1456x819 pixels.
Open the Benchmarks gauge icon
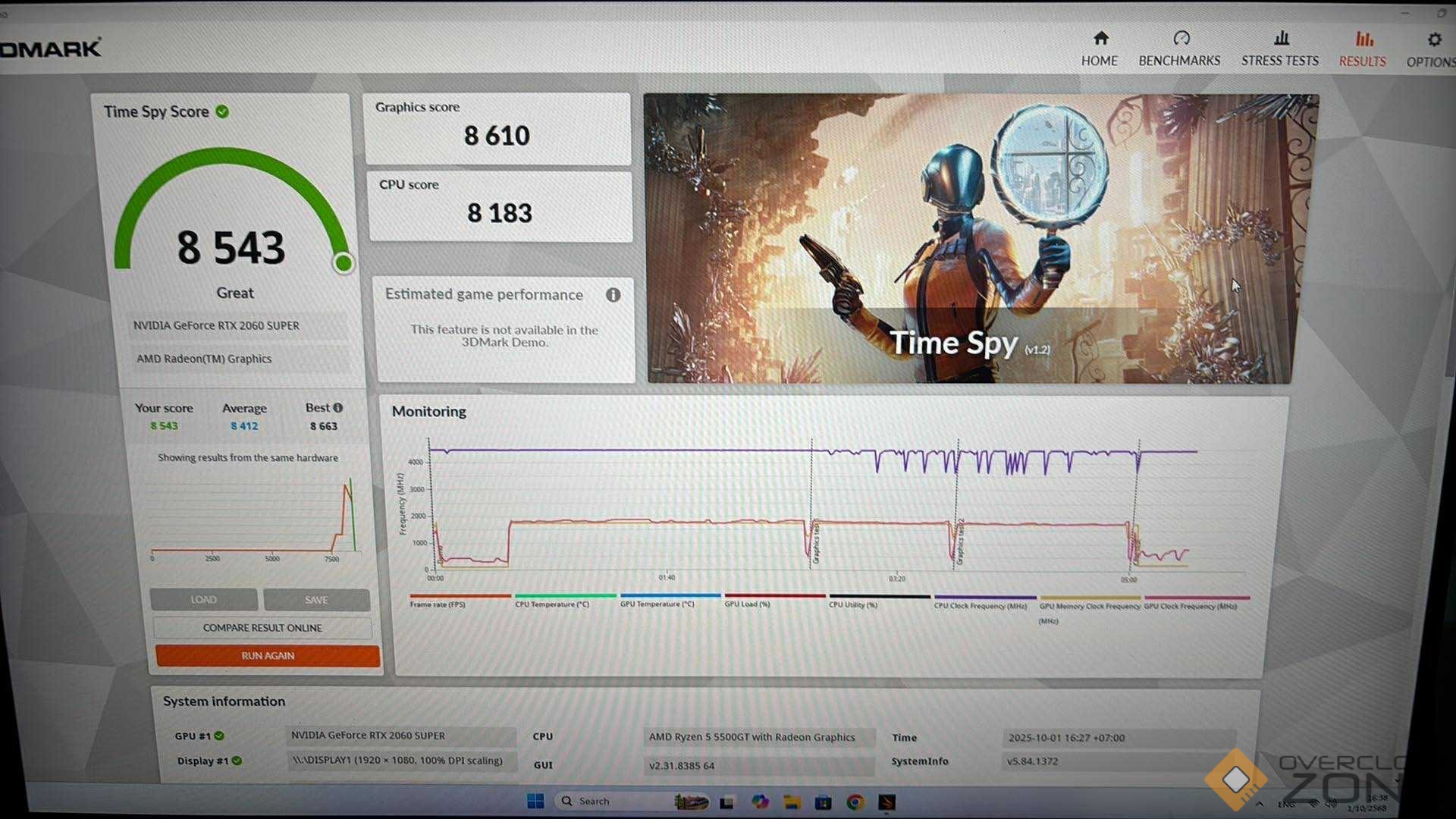coord(1181,39)
